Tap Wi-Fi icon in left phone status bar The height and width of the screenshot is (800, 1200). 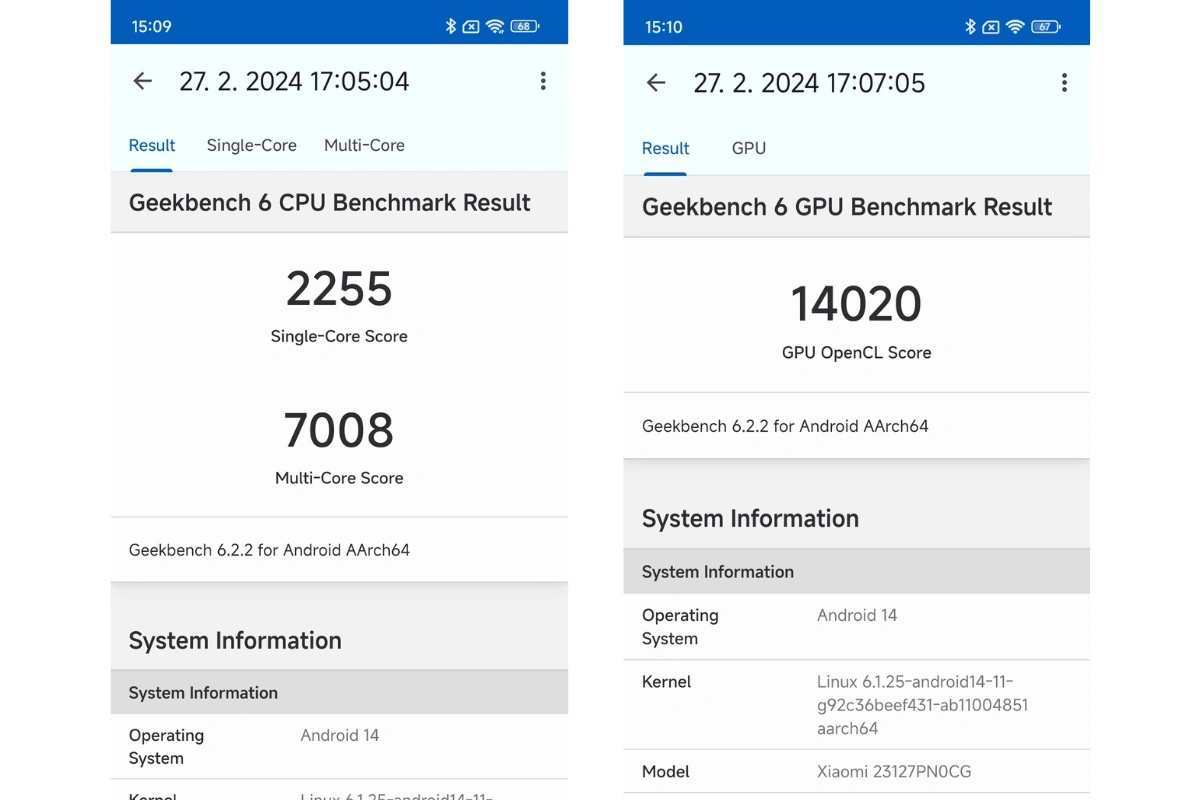coord(495,27)
